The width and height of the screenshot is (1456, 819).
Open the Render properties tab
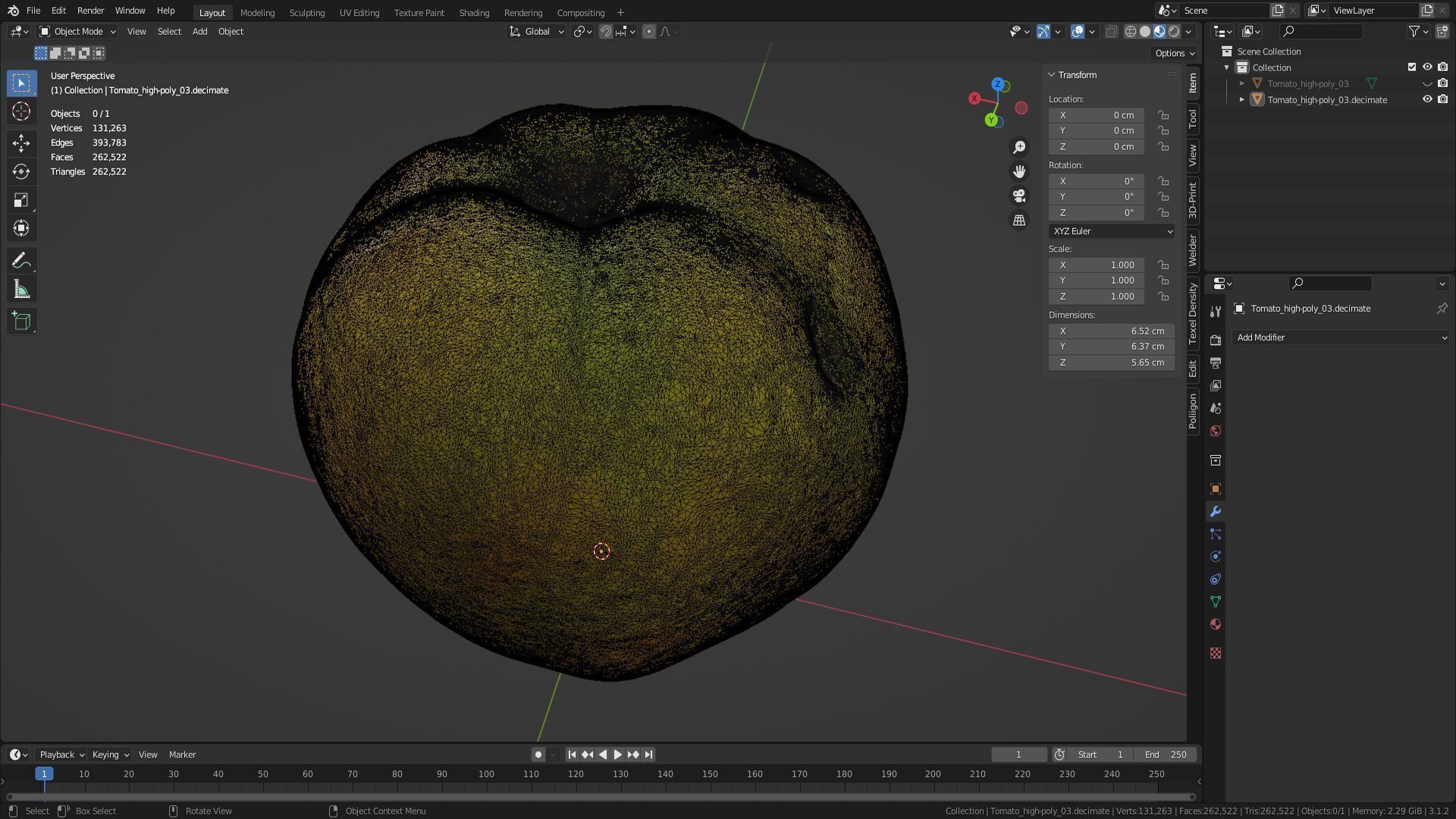[x=1216, y=340]
